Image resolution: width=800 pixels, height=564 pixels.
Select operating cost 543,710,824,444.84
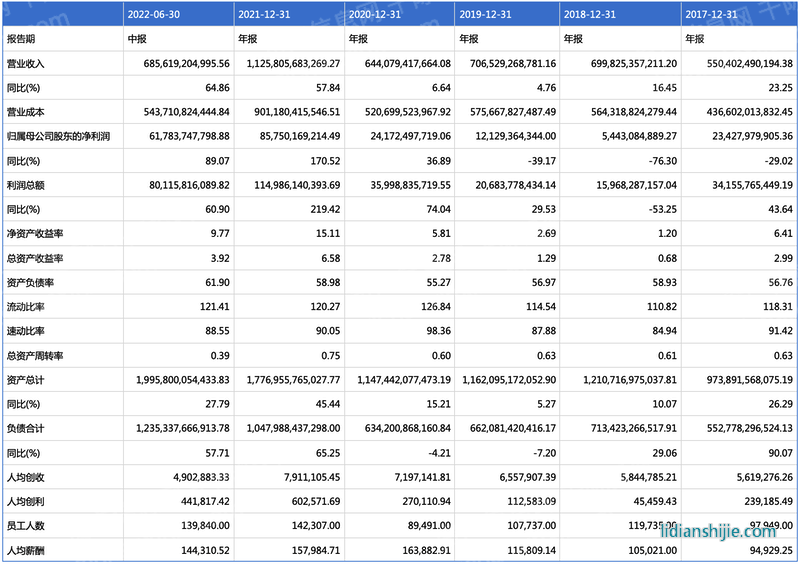click(187, 112)
